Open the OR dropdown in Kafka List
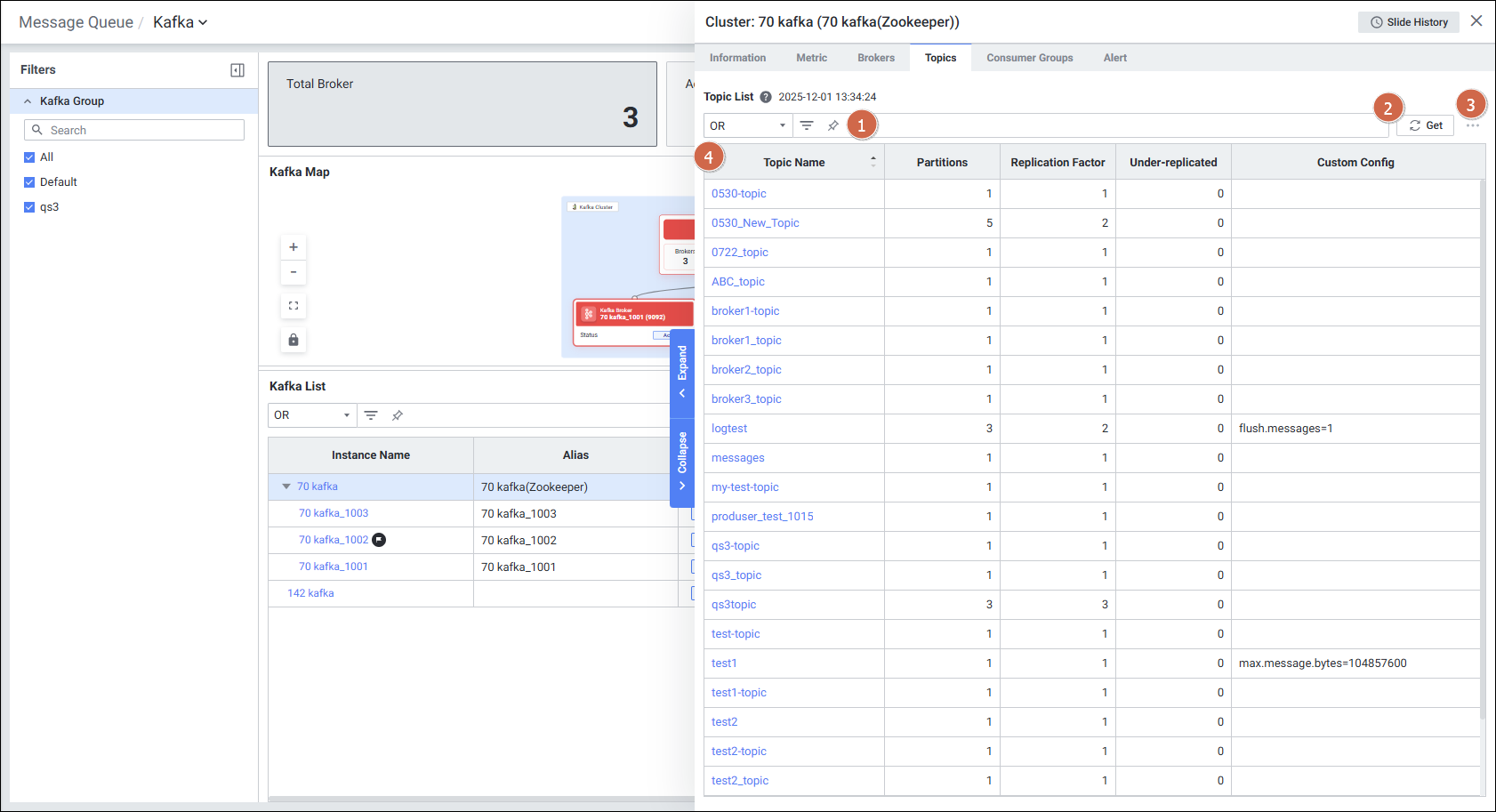This screenshot has height=812, width=1496. [311, 415]
